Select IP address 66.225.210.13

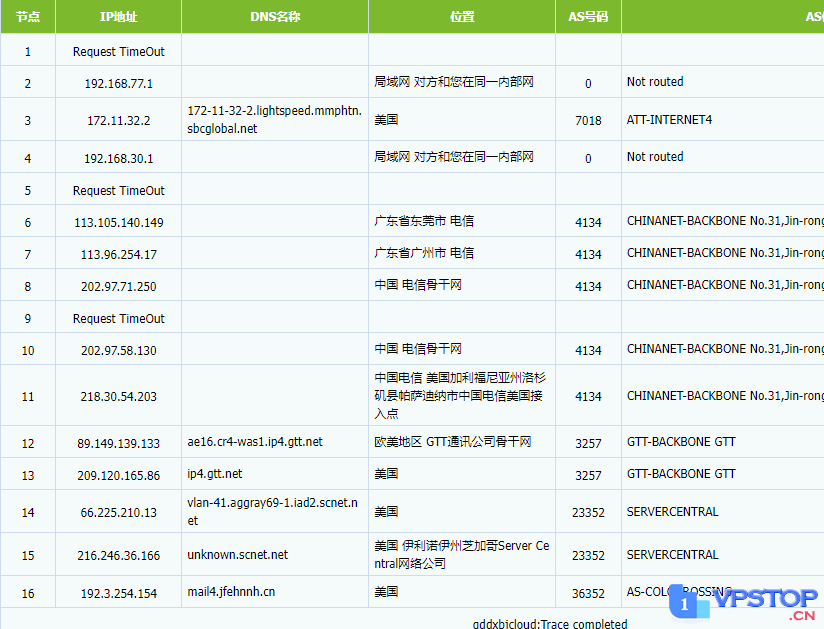[x=119, y=513]
